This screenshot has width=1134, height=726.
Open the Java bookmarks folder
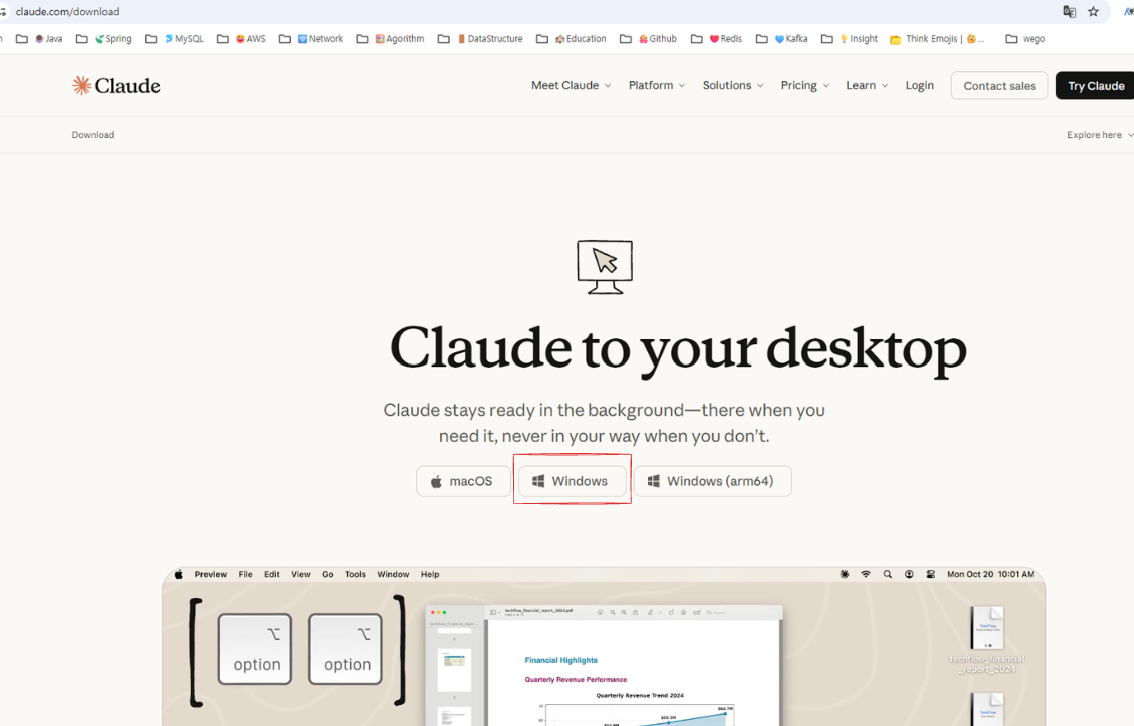[x=40, y=39]
